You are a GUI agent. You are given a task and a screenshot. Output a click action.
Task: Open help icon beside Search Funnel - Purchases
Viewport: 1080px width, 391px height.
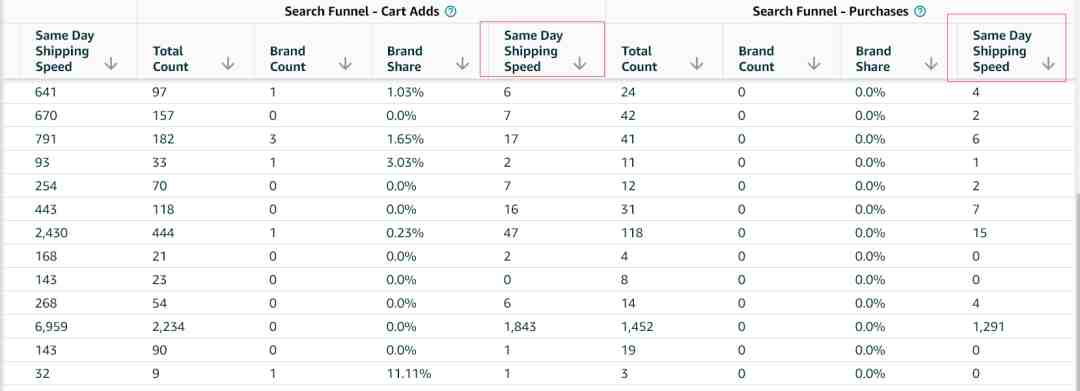[920, 11]
